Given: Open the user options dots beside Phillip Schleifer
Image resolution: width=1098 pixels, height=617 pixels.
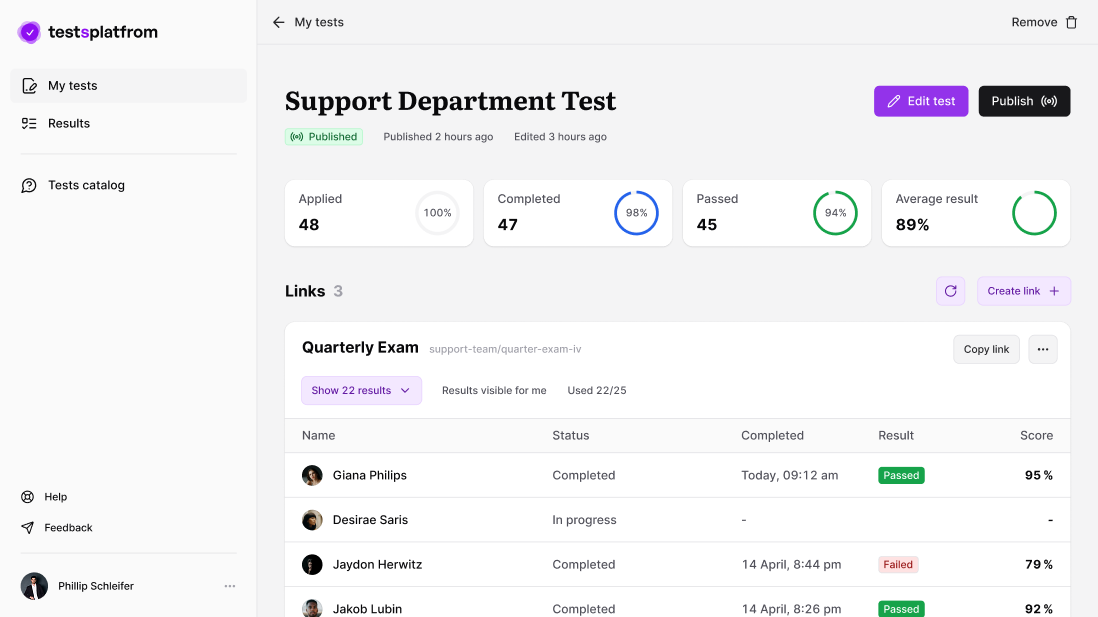Looking at the screenshot, I should (x=230, y=586).
